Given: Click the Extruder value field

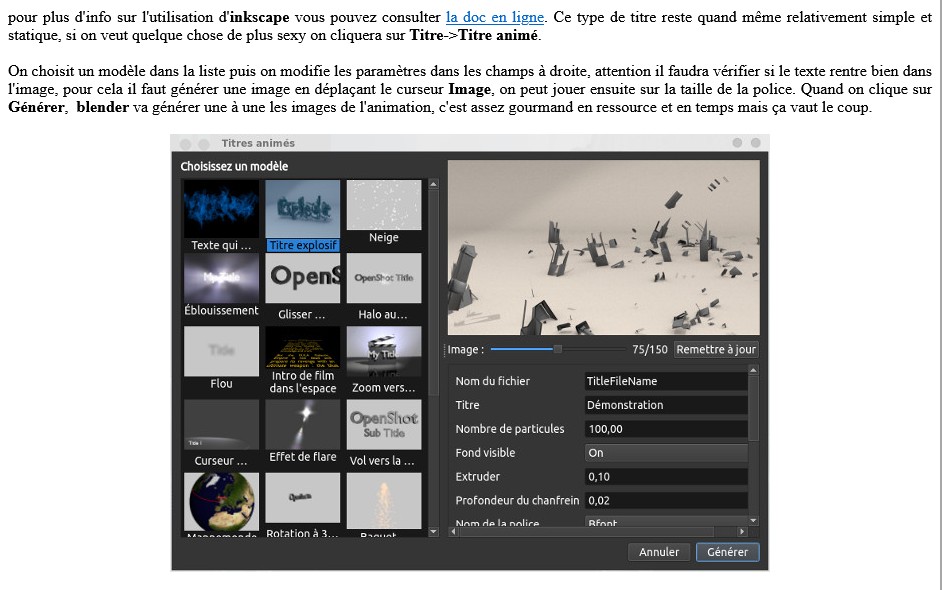Looking at the screenshot, I should [666, 476].
